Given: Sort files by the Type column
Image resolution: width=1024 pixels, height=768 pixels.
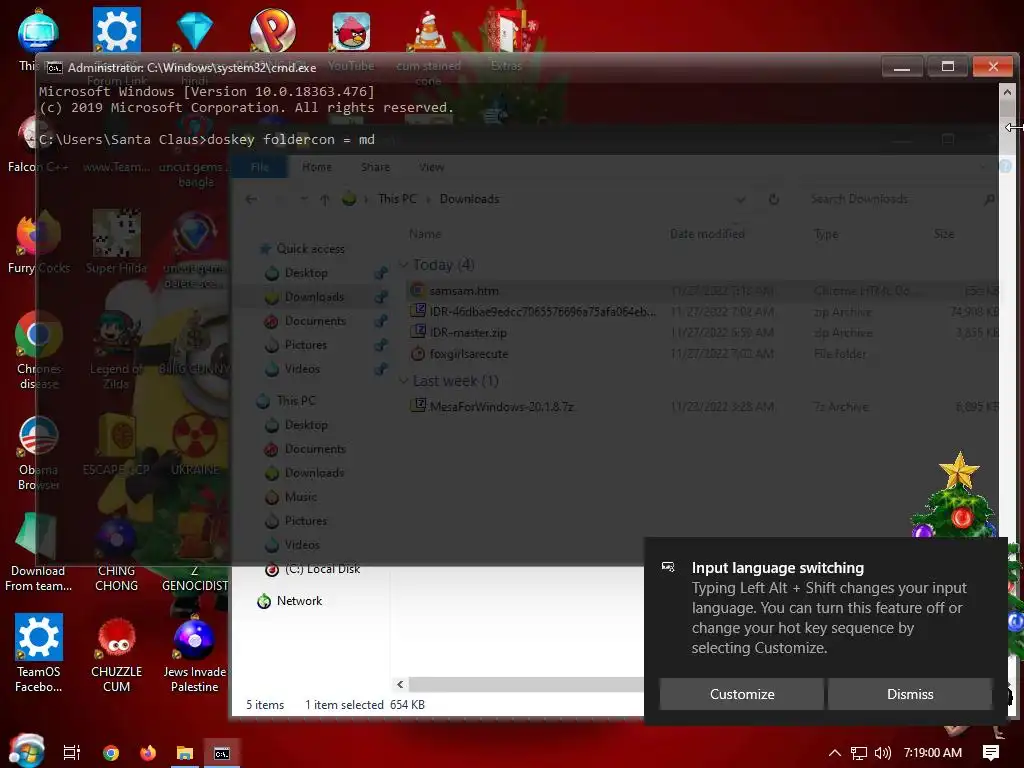Looking at the screenshot, I should (826, 234).
